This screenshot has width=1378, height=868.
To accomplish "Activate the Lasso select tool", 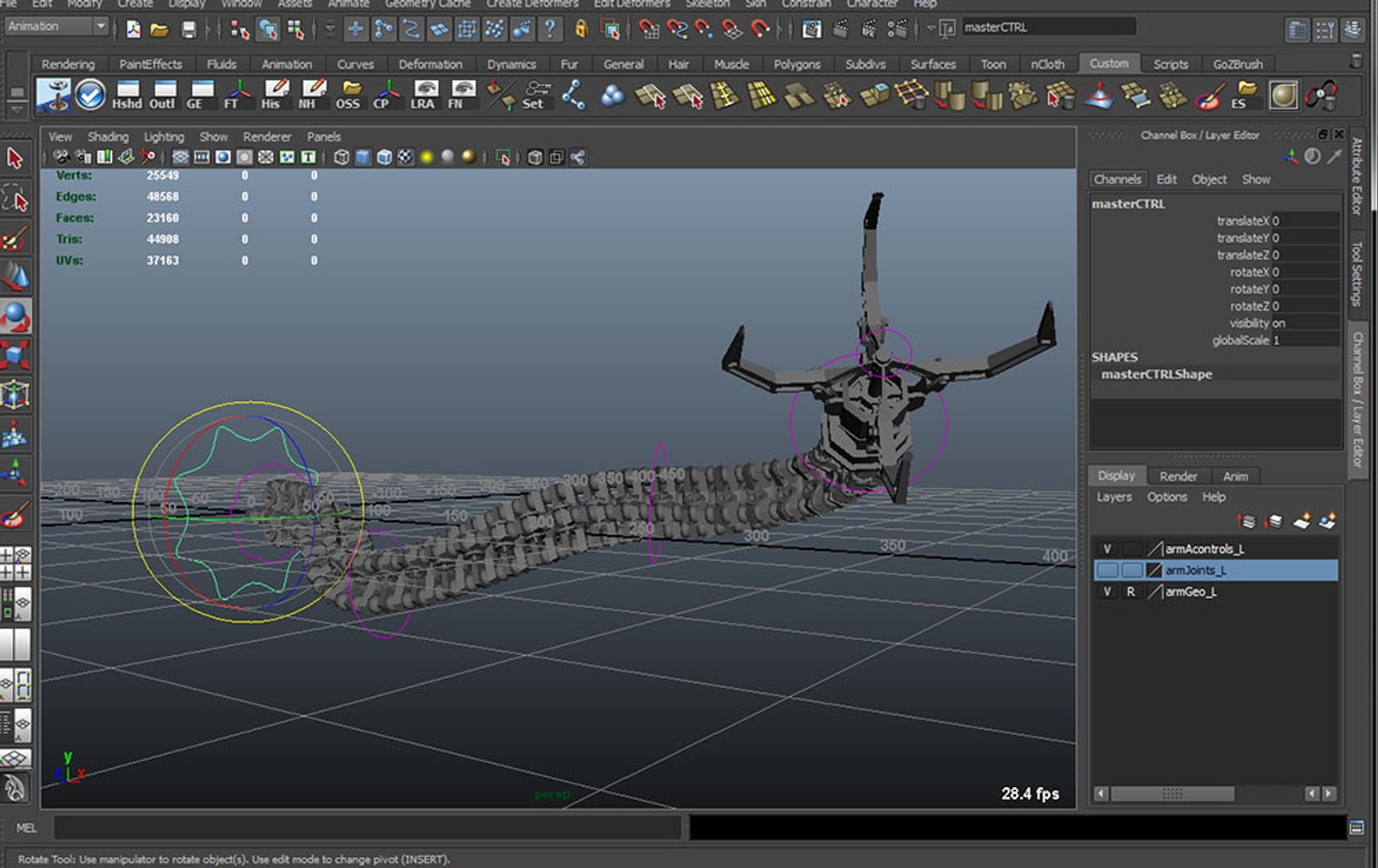I will [15, 199].
